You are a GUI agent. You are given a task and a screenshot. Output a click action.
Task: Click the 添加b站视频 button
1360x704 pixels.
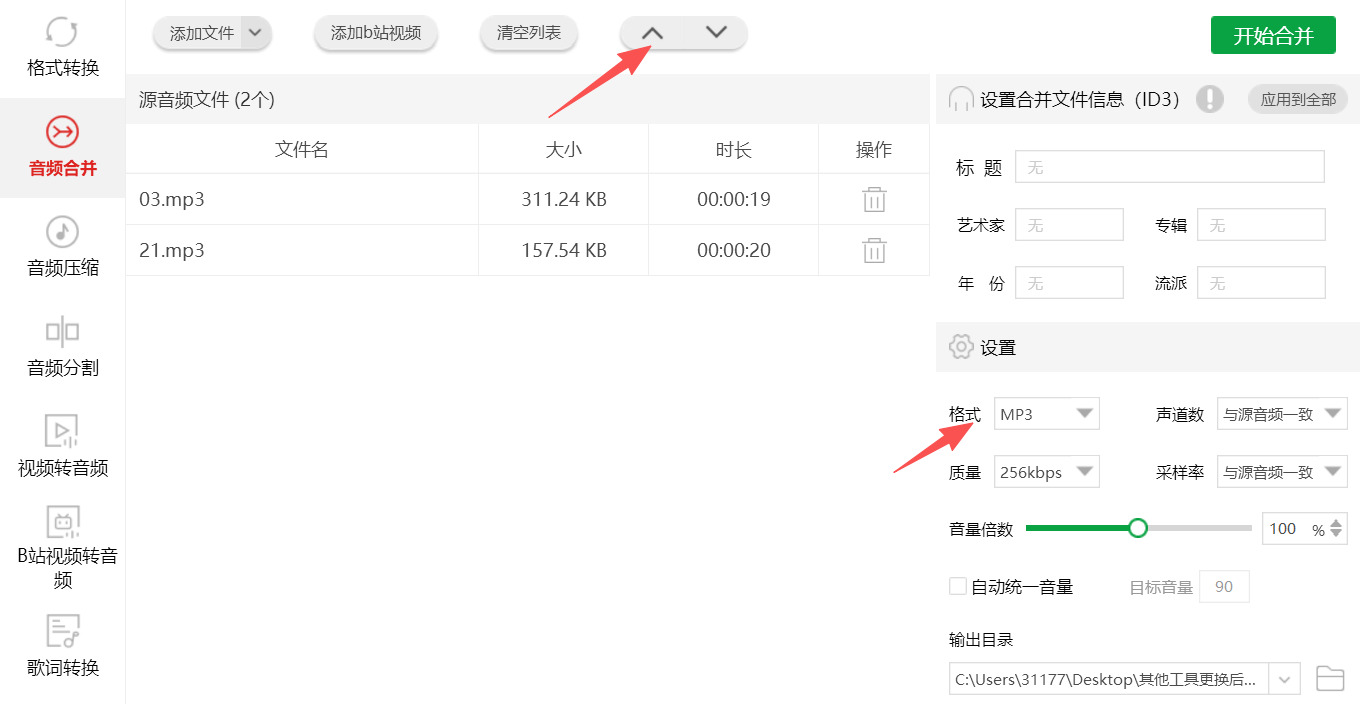(376, 33)
